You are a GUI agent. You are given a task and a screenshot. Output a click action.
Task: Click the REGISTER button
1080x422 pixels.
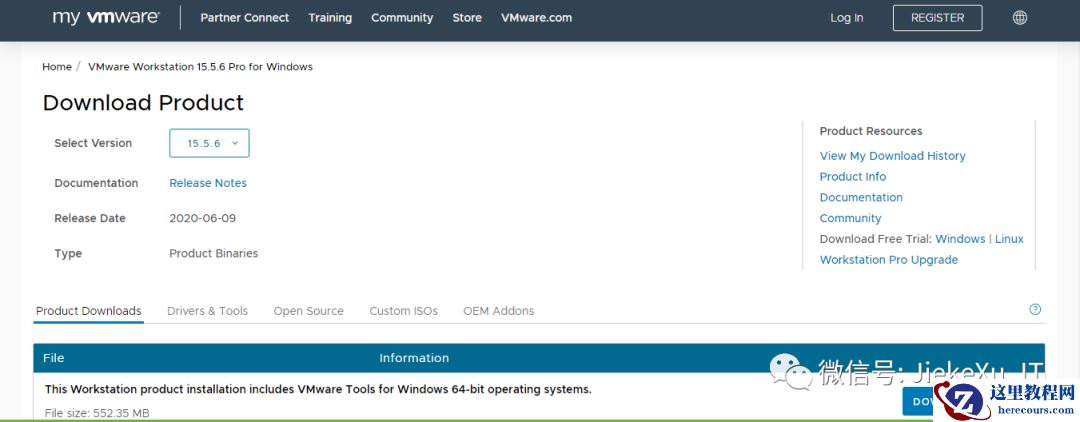coord(937,18)
